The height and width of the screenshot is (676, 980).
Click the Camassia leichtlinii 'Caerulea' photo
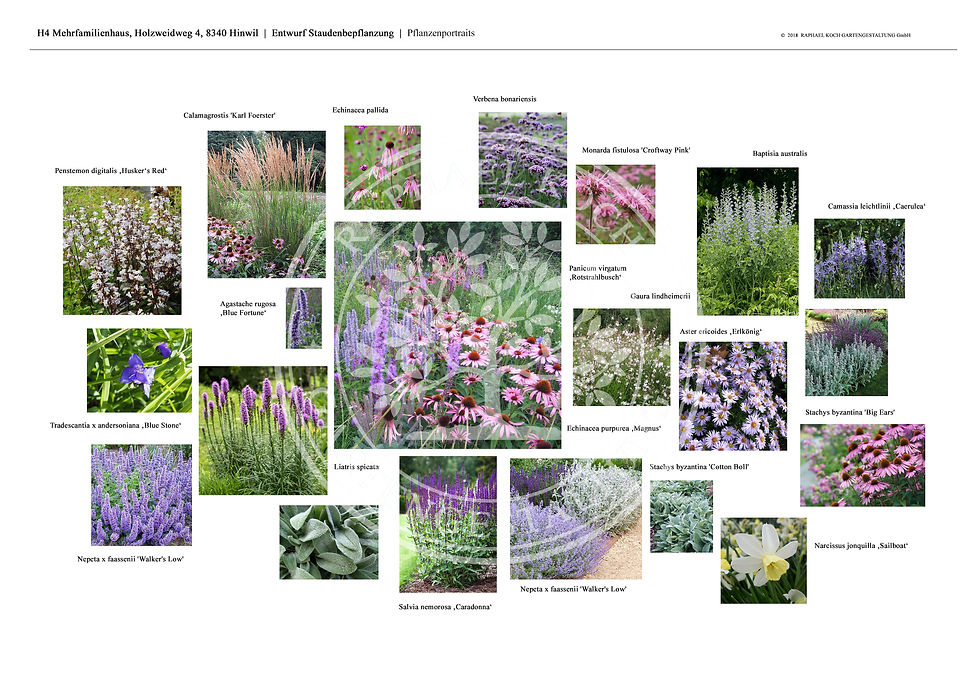click(859, 258)
